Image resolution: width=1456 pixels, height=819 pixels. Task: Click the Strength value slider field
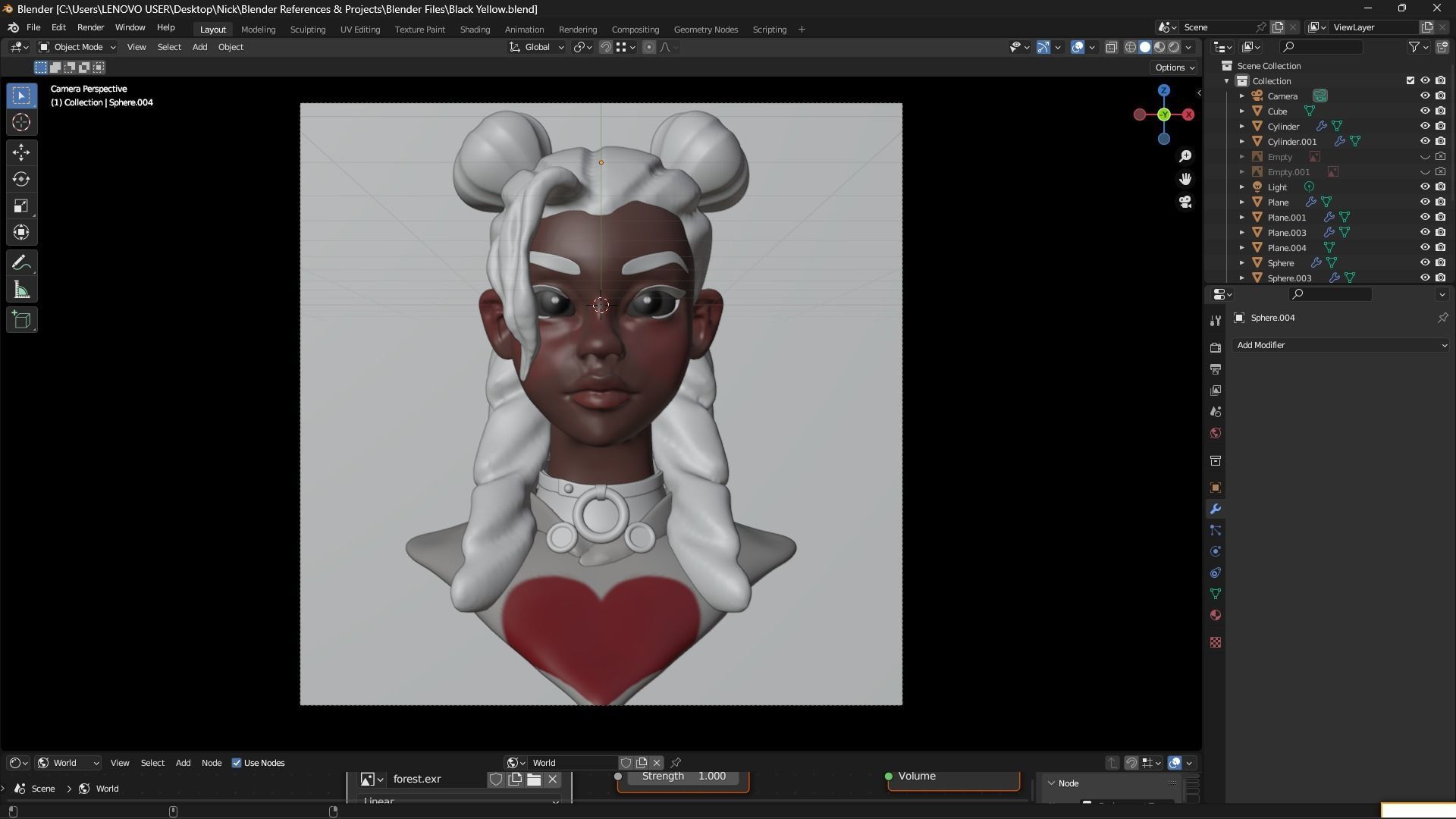point(683,777)
